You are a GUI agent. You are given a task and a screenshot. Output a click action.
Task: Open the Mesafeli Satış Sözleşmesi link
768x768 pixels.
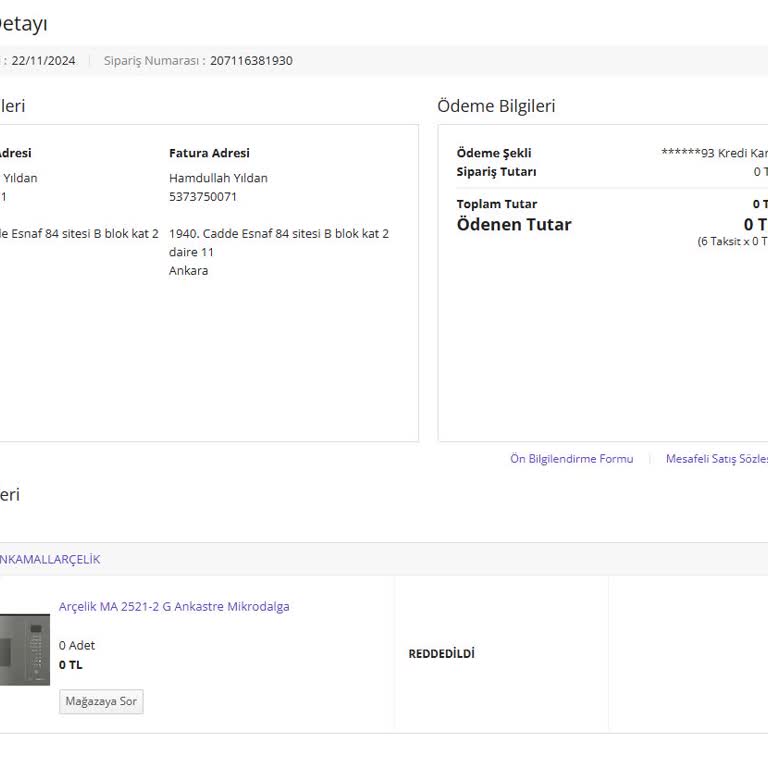click(x=716, y=459)
